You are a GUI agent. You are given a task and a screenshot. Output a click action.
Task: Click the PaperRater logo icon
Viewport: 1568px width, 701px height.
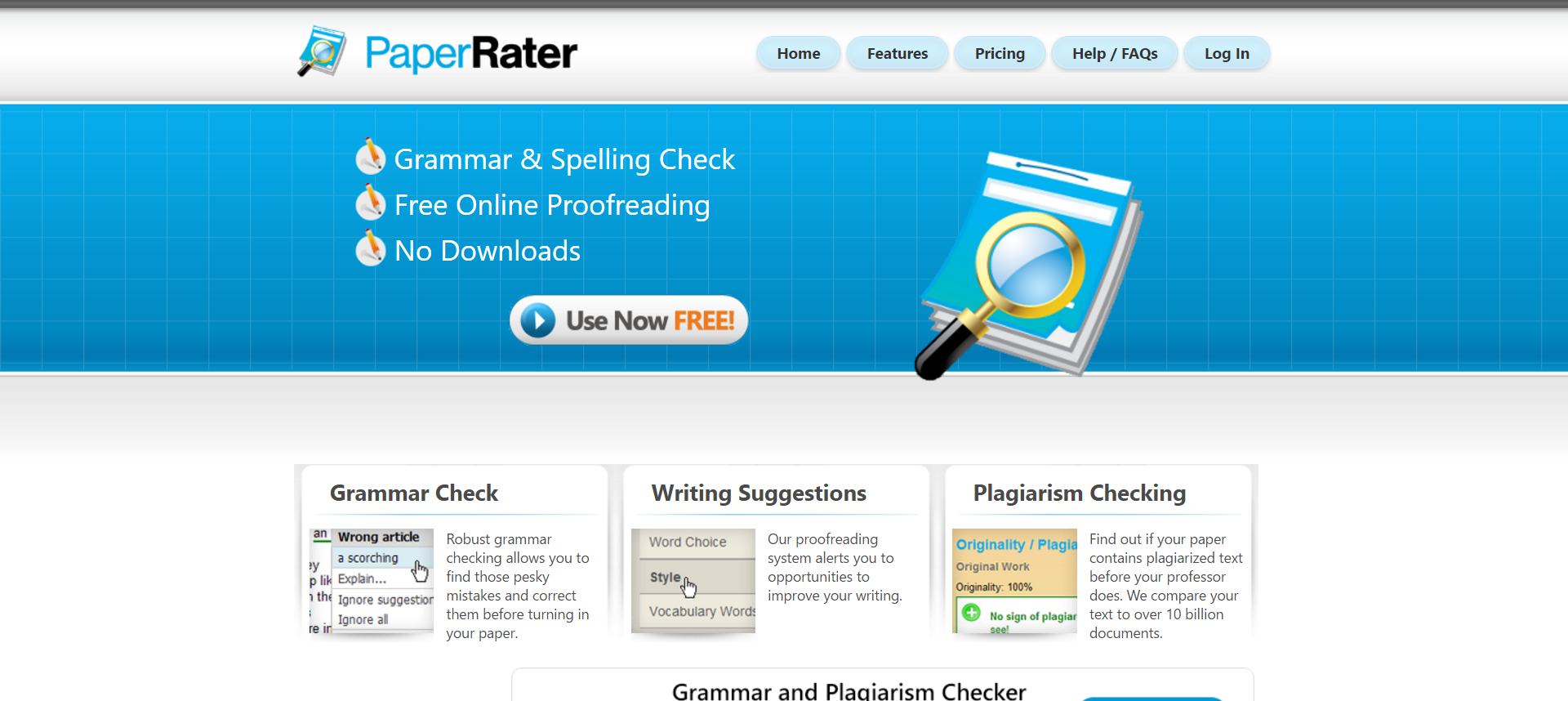322,51
